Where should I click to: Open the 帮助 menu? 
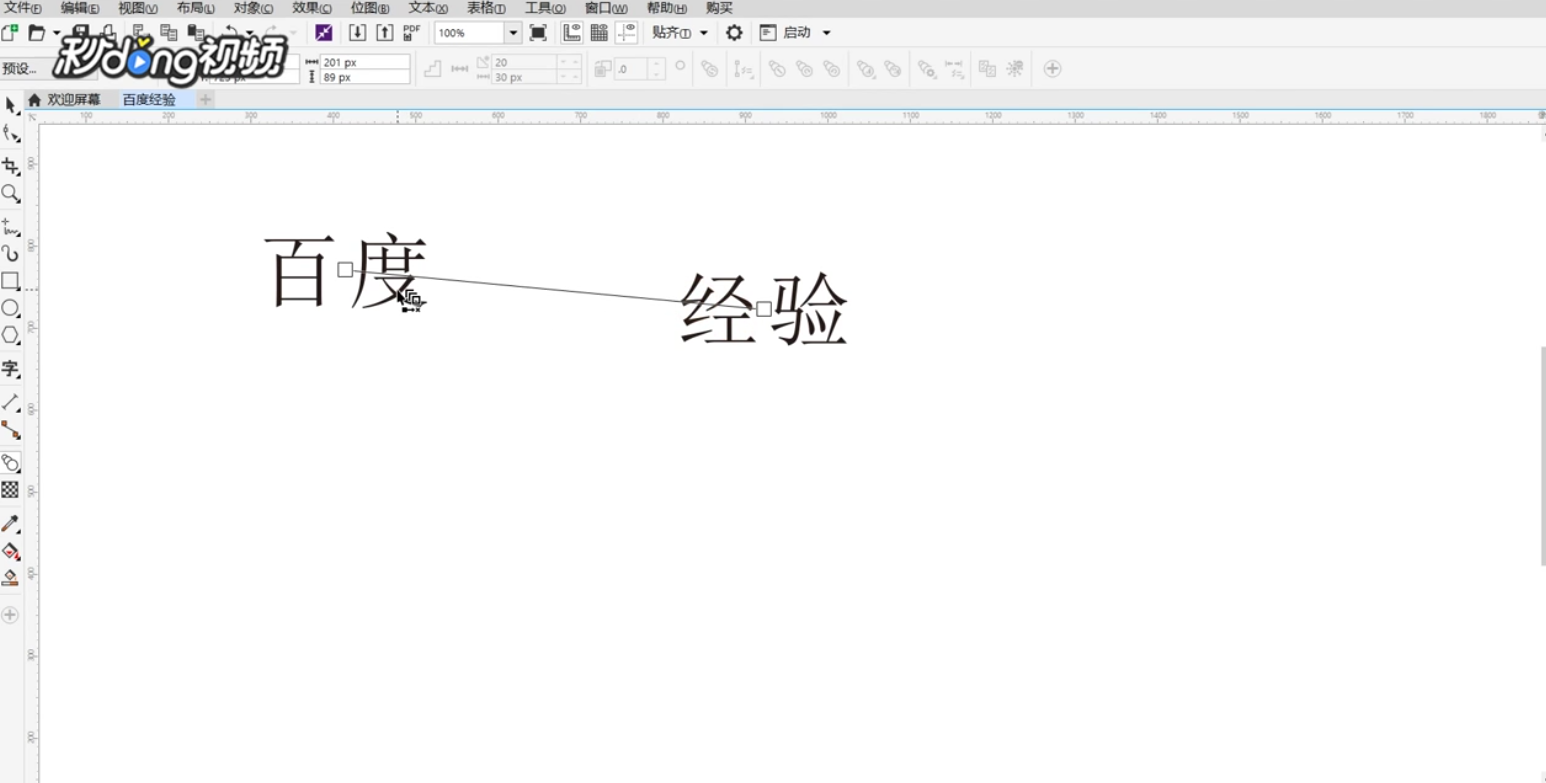(666, 8)
